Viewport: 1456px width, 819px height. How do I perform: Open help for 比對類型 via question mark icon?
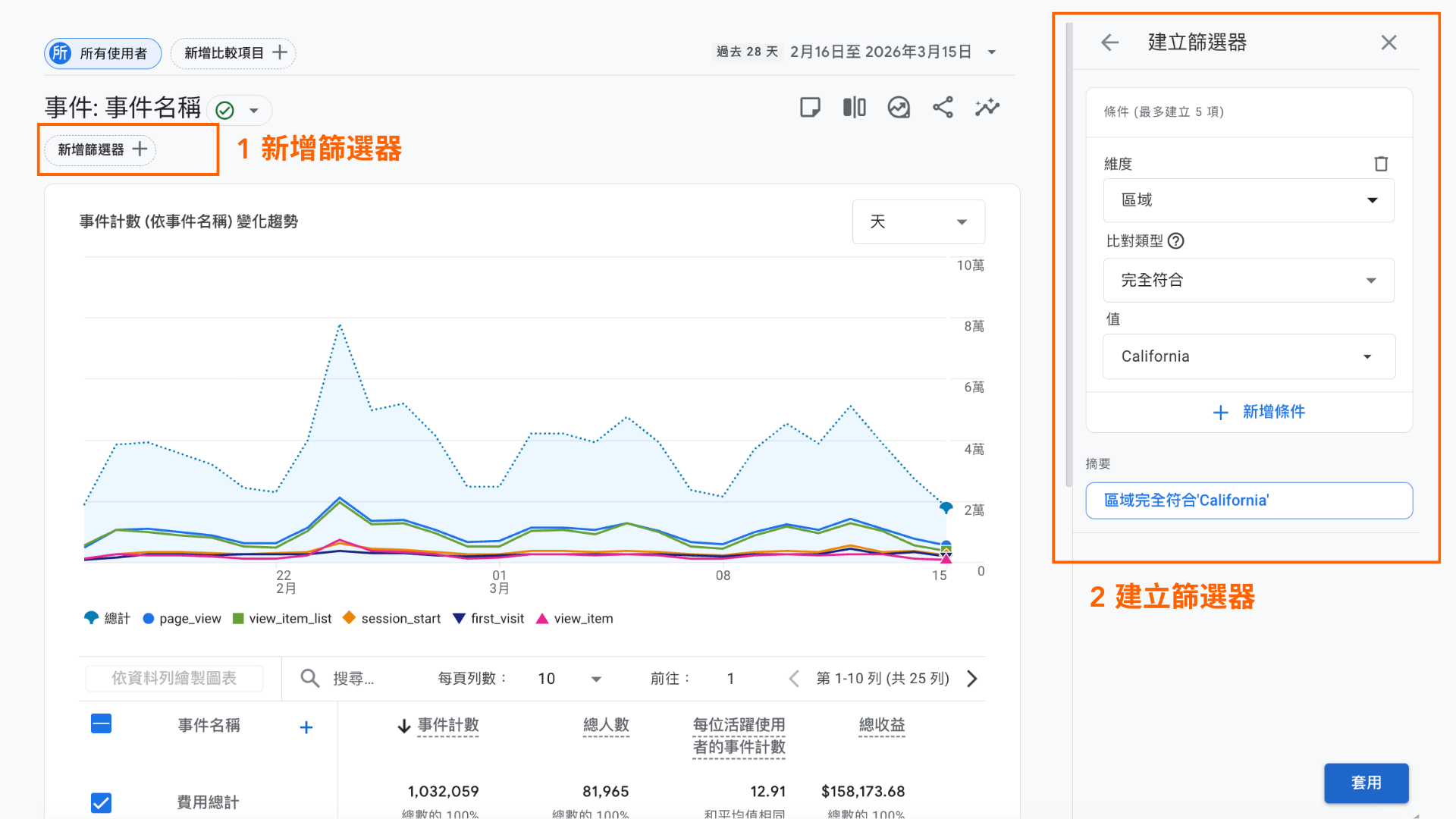(x=1176, y=240)
